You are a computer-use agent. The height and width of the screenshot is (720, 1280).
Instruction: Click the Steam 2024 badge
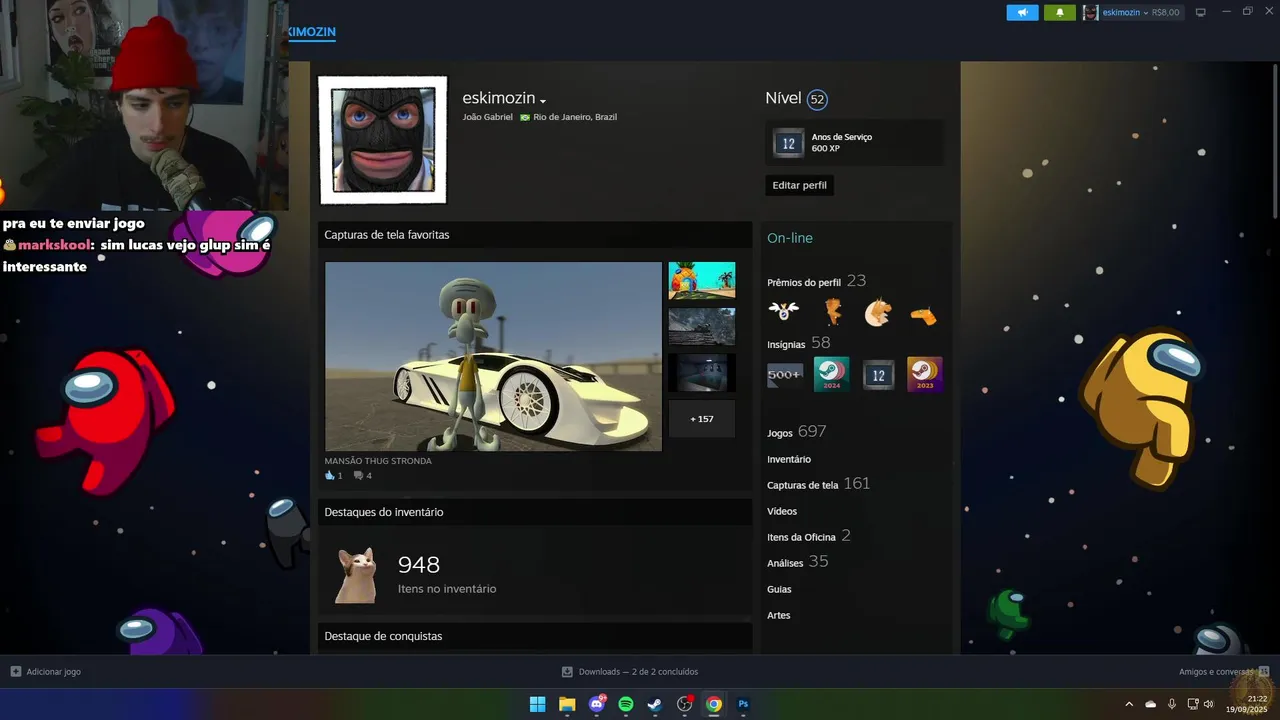[x=831, y=374]
